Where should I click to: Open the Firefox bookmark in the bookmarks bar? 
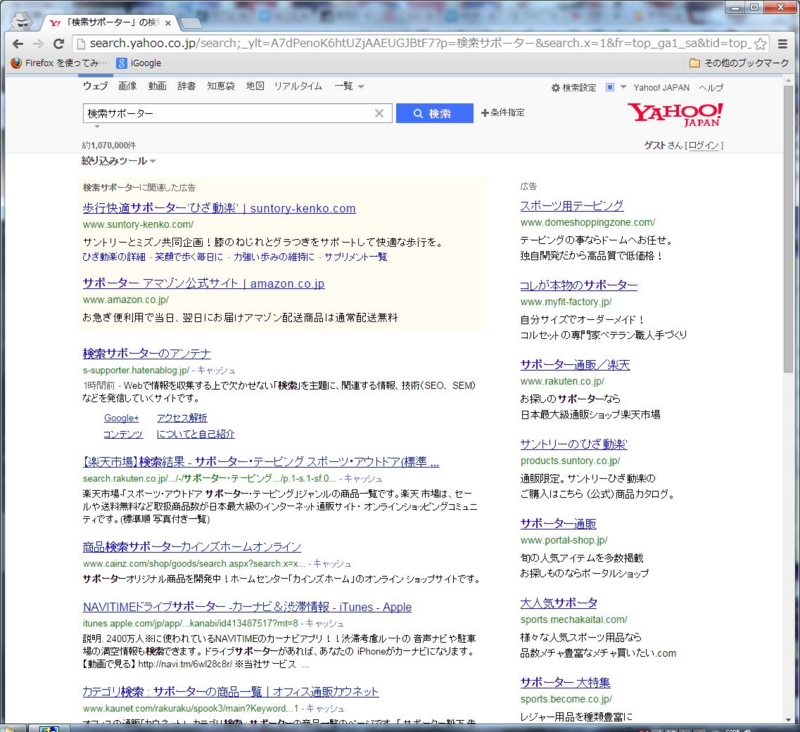tap(59, 63)
